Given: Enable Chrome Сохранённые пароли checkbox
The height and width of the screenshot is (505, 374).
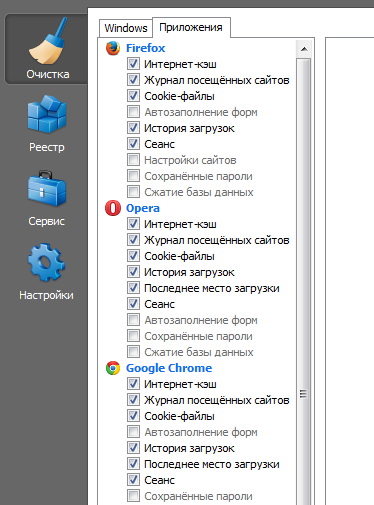Looking at the screenshot, I should coord(133,496).
